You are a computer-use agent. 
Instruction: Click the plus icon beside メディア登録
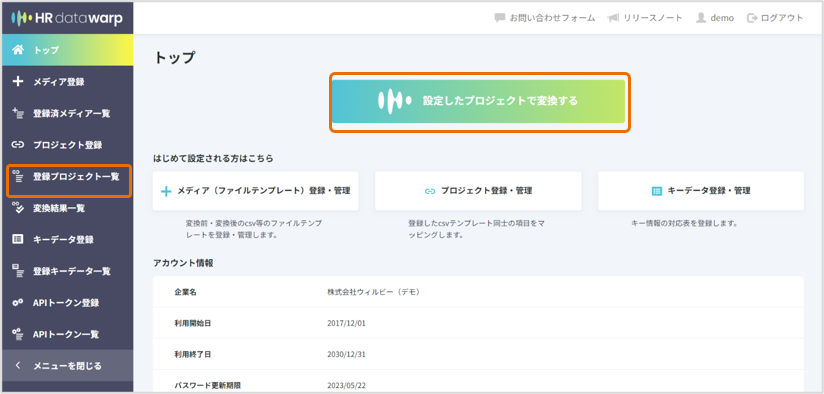click(18, 81)
